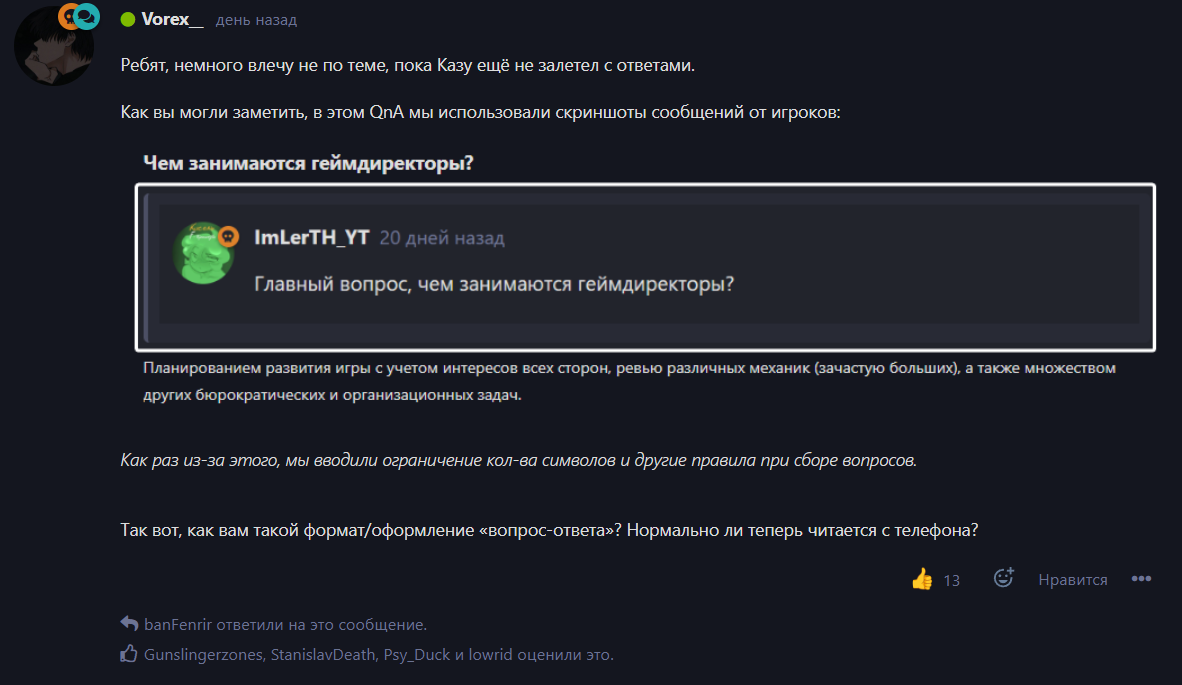The image size is (1182, 685).
Task: Open the banFenrir reply link
Action: (x=178, y=625)
